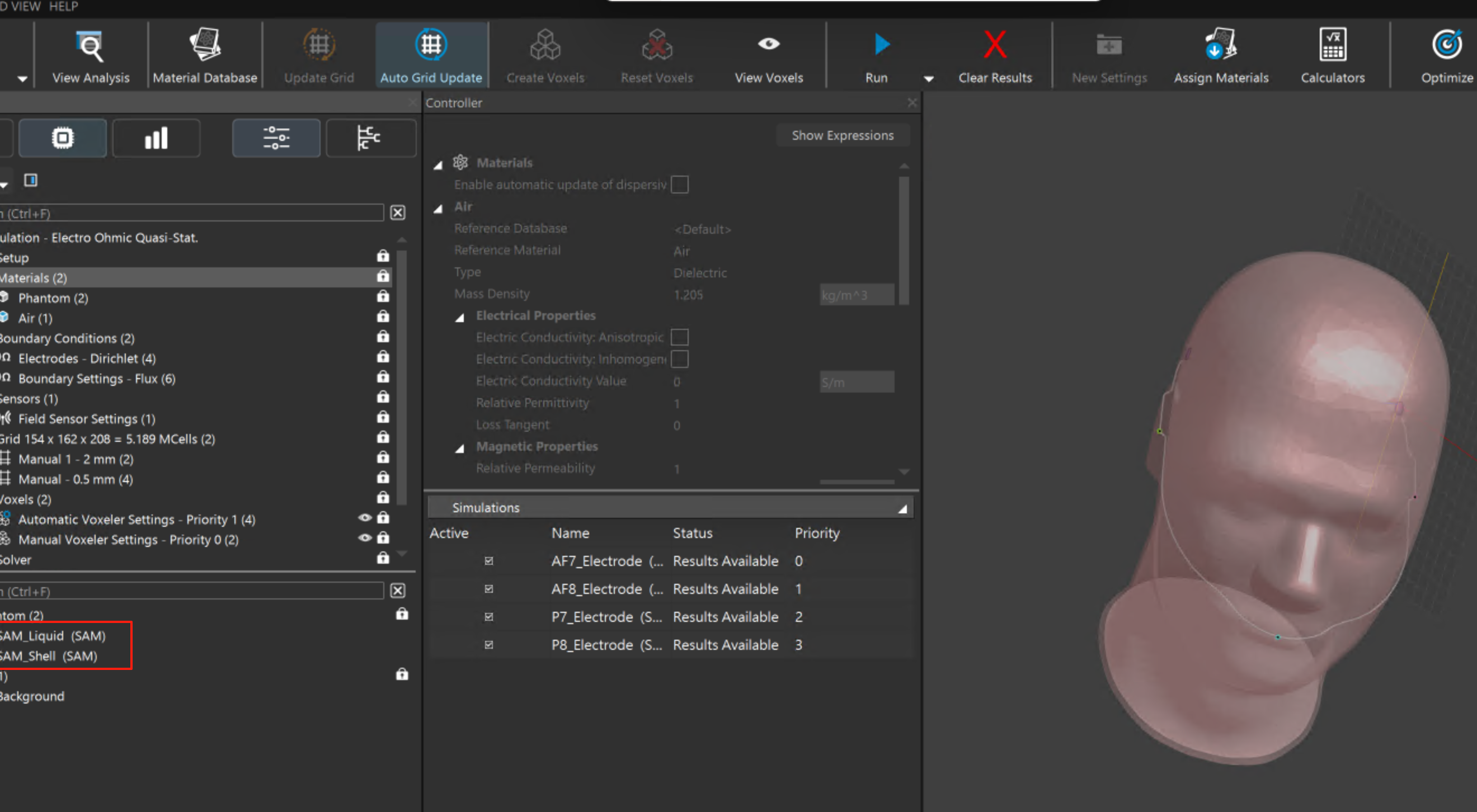Hide Automatic Voxeler Settings with eye icon
This screenshot has height=812, width=1477.
365,518
